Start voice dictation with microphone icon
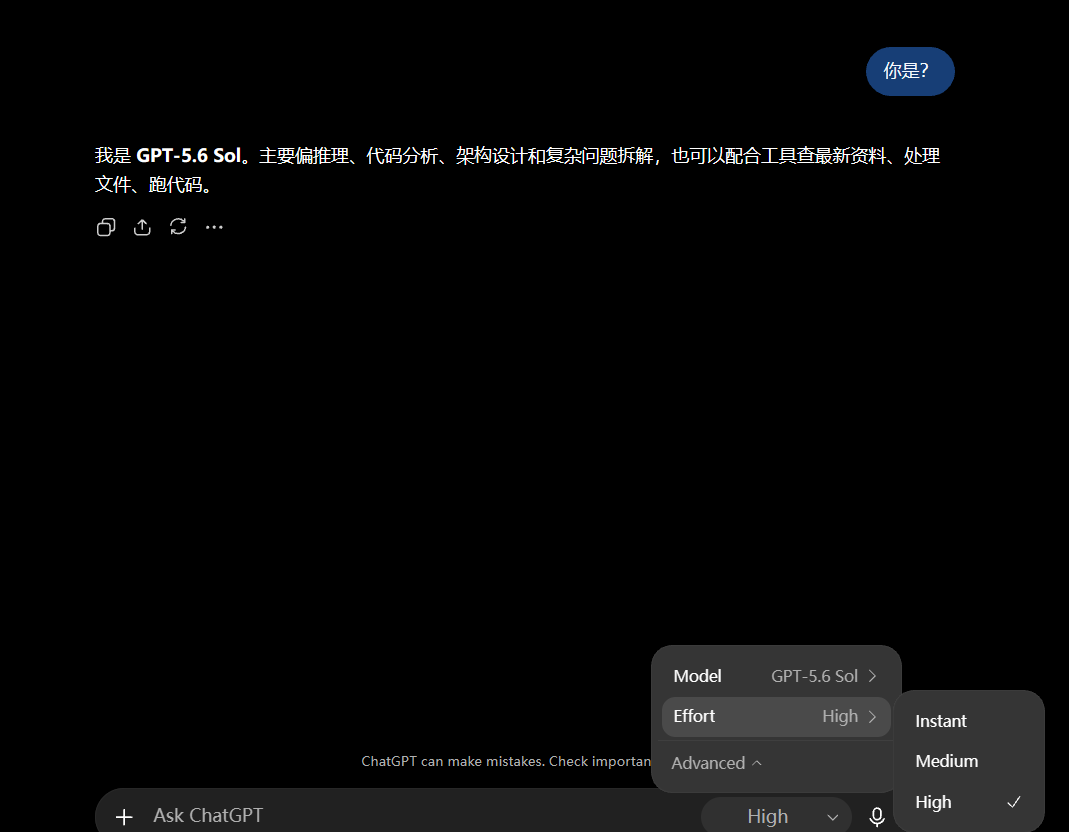 [877, 816]
